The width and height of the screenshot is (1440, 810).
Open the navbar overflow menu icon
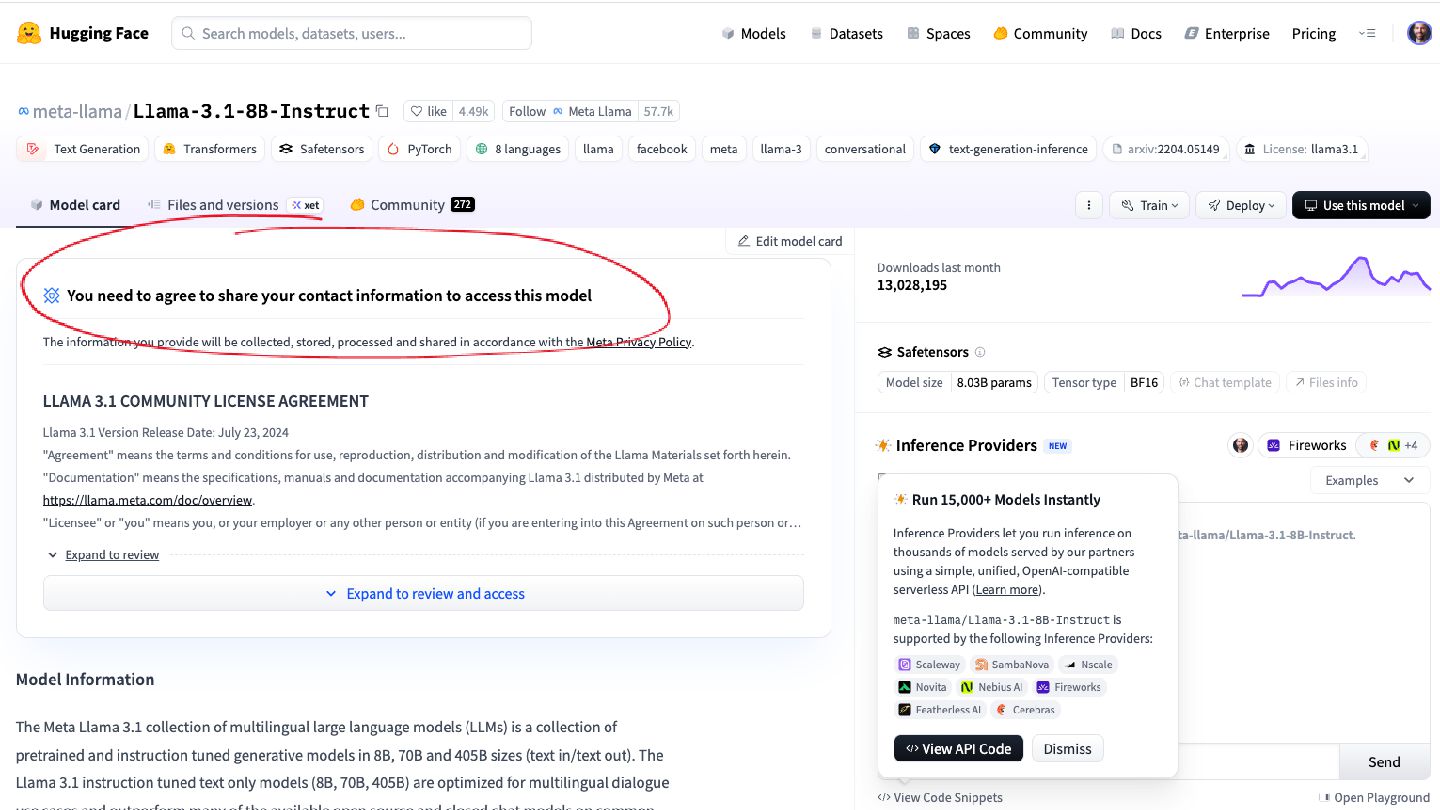(x=1367, y=33)
